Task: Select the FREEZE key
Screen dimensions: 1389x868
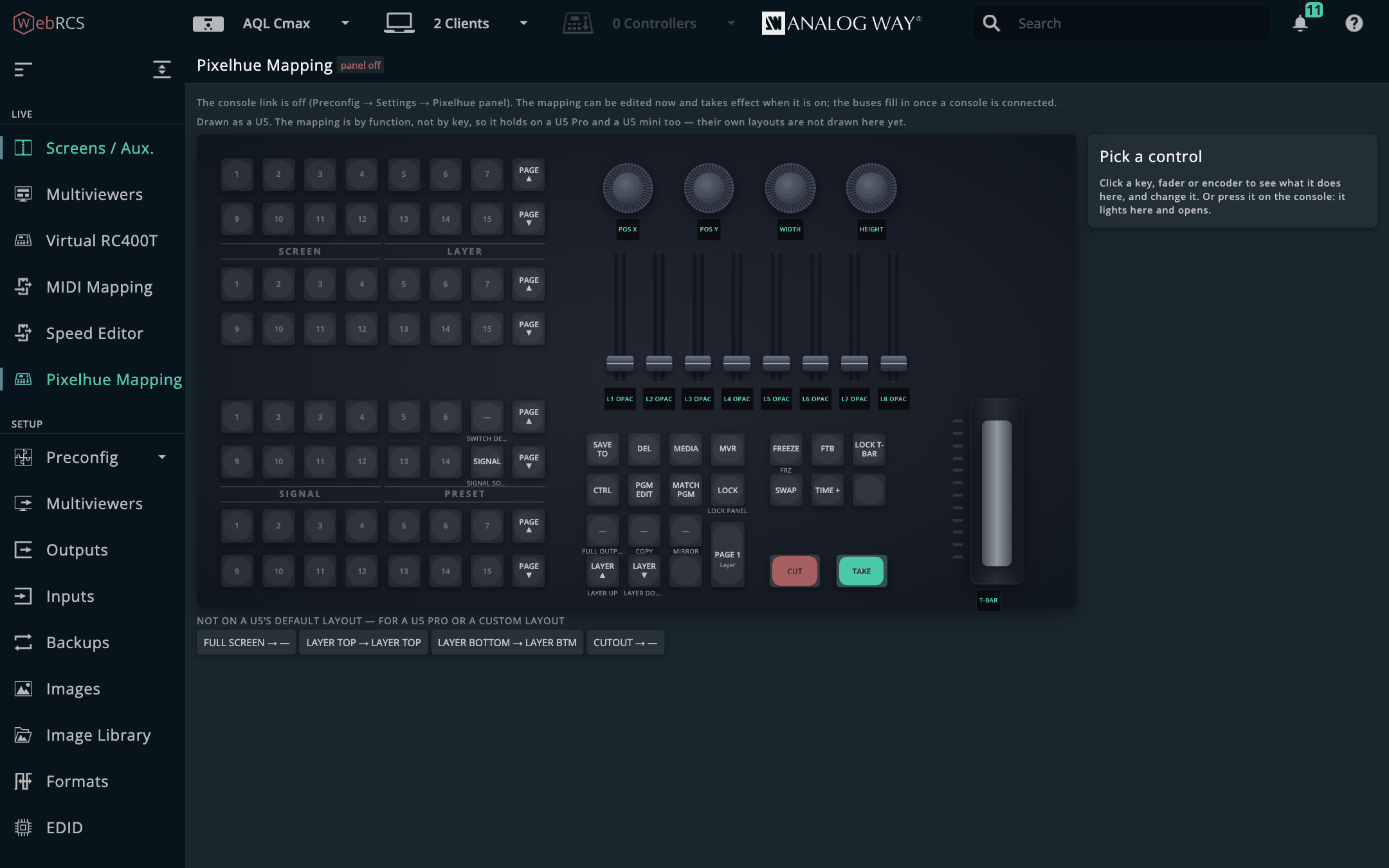Action: pos(786,449)
